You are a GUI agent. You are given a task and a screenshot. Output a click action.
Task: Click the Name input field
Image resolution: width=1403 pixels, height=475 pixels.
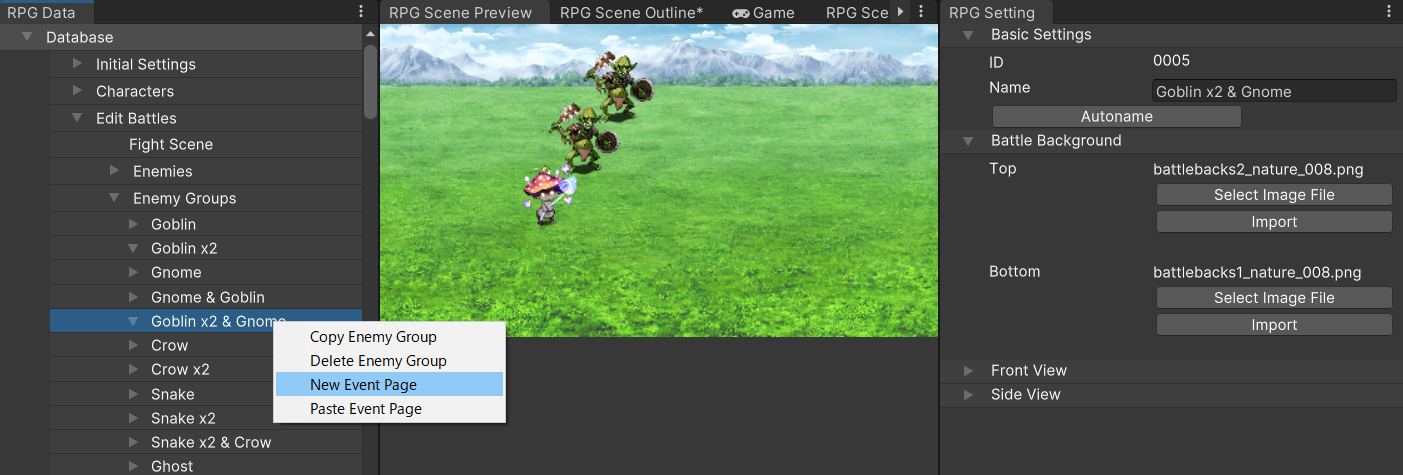1274,91
